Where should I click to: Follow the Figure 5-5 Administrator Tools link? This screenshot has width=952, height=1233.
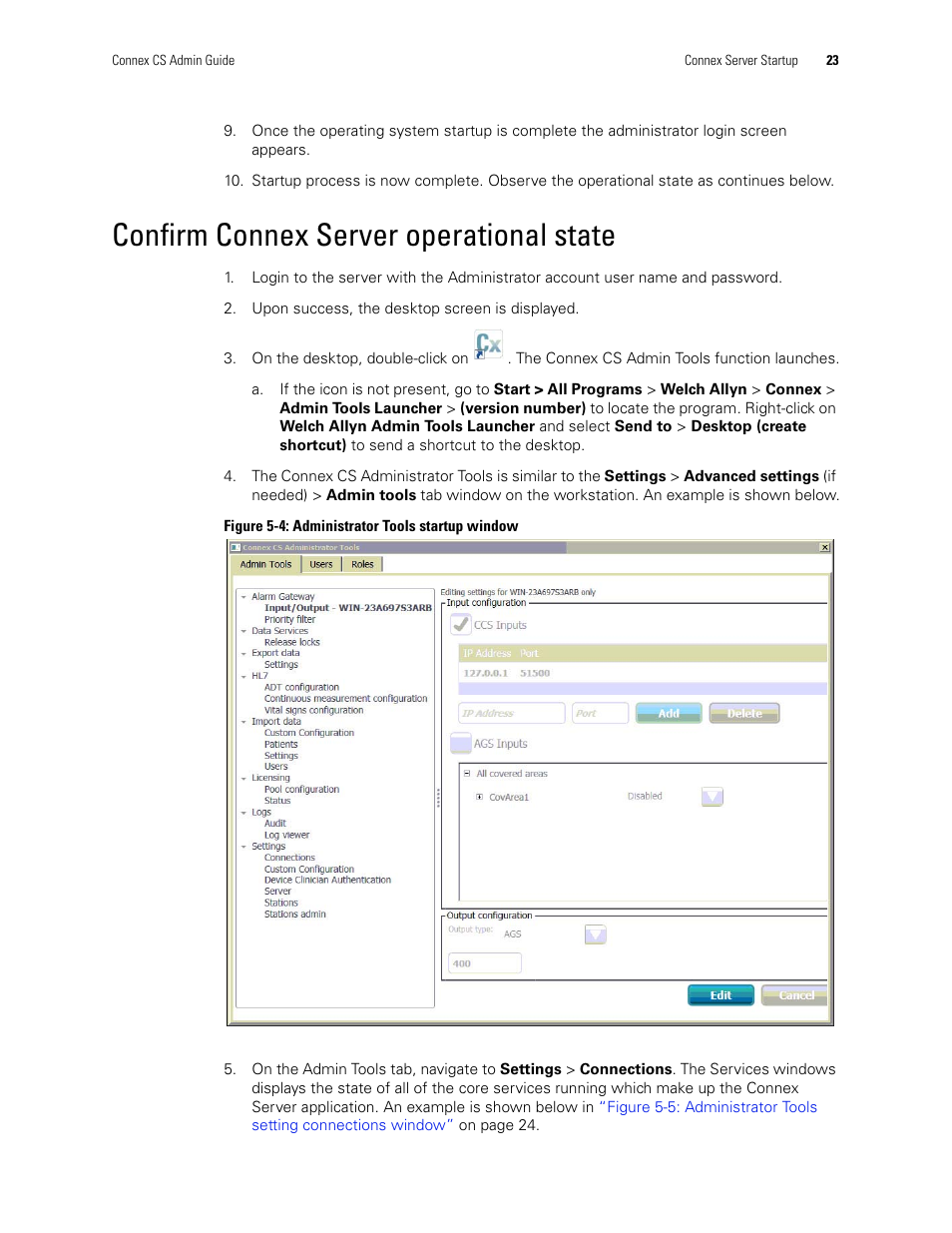[x=534, y=1116]
